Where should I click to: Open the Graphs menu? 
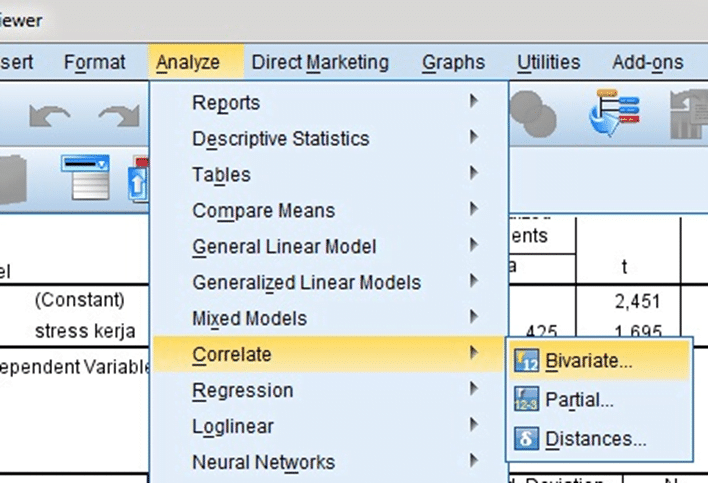point(453,62)
